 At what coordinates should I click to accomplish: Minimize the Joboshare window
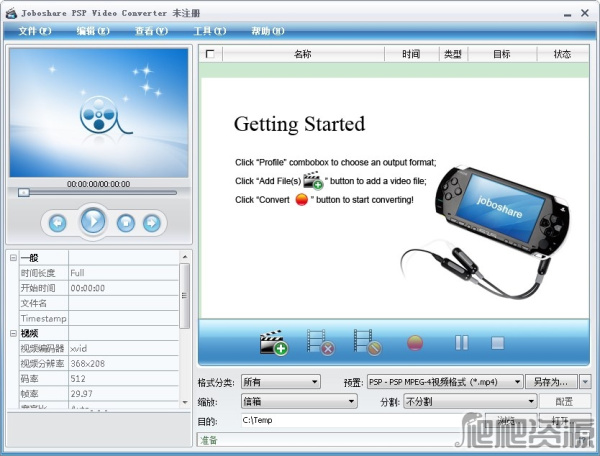click(567, 14)
